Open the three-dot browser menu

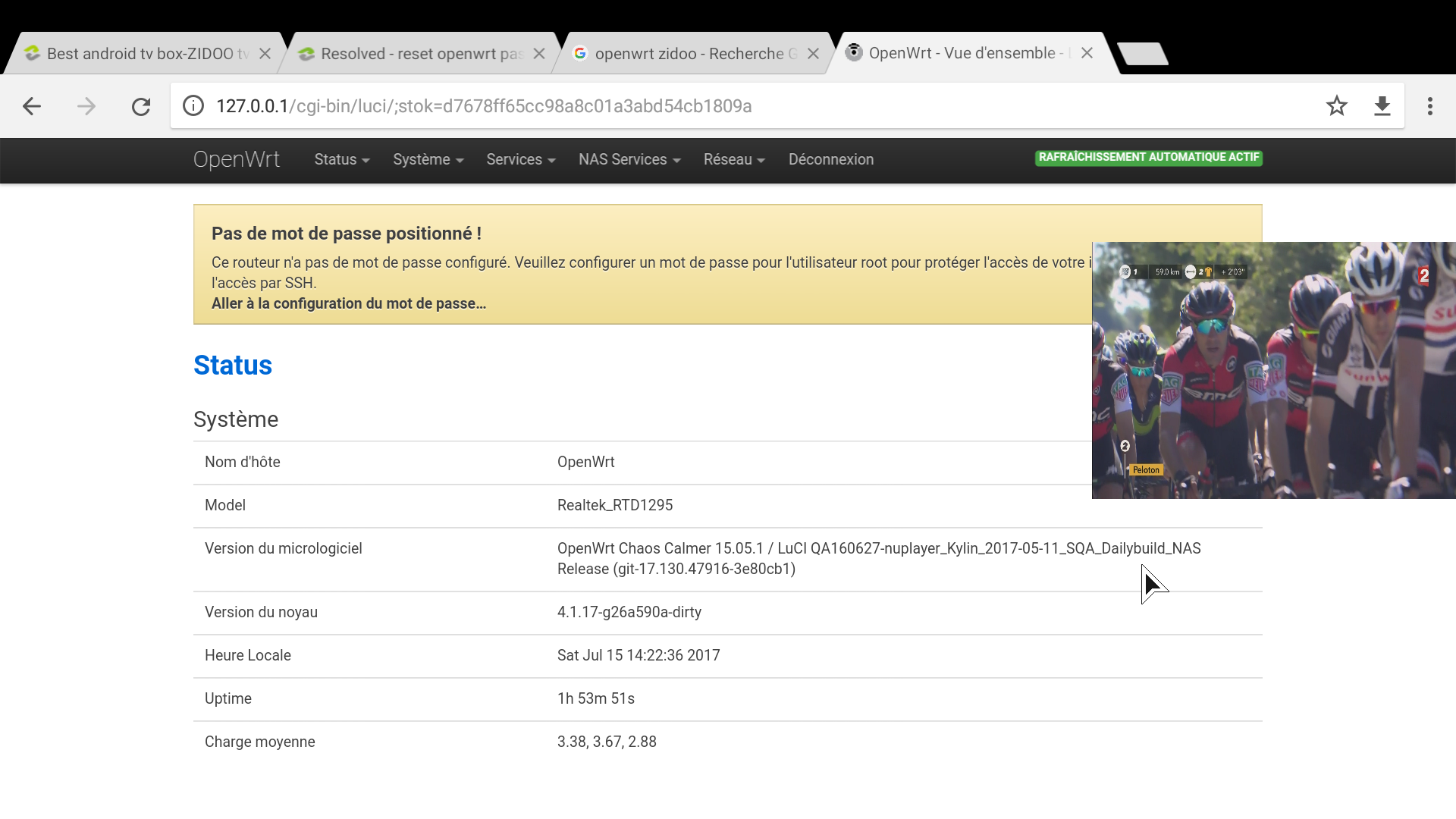(1429, 106)
